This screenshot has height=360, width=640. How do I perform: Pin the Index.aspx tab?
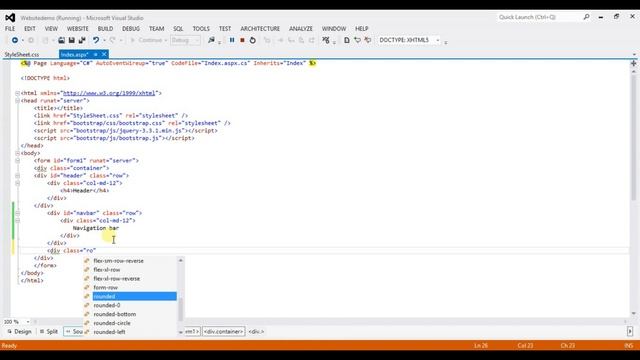pos(96,54)
